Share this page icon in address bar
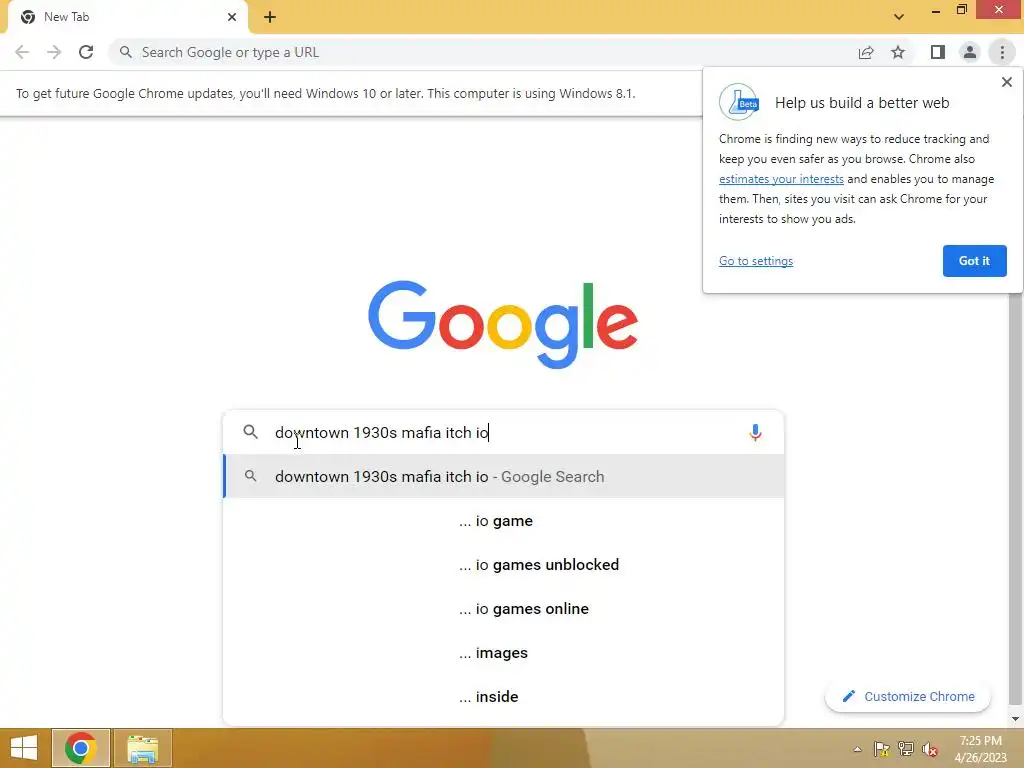Screen dimensions: 1024x768 866,52
